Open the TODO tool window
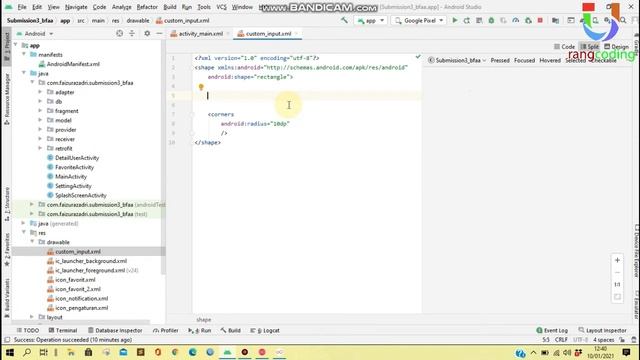The image size is (640, 360). coord(28,330)
